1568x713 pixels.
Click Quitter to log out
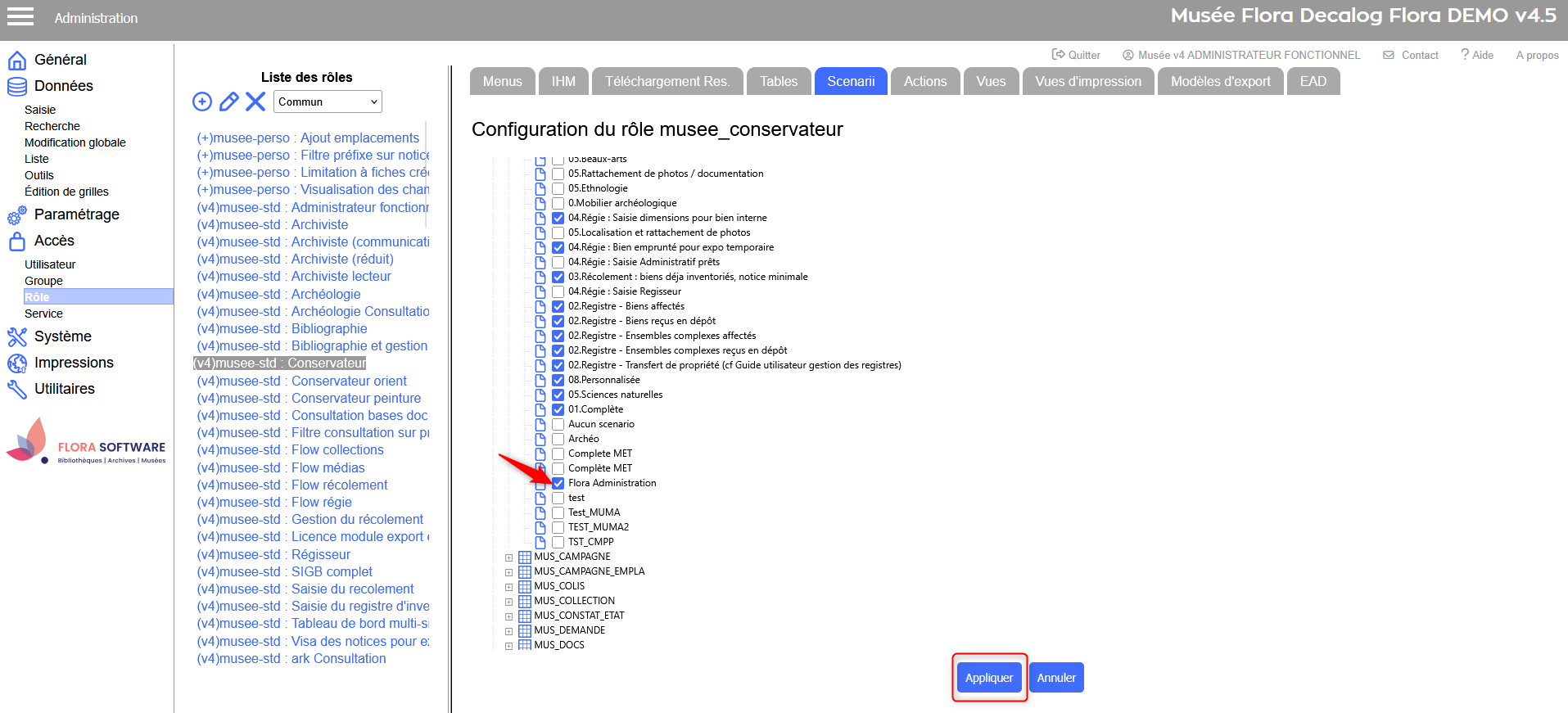click(x=1076, y=56)
